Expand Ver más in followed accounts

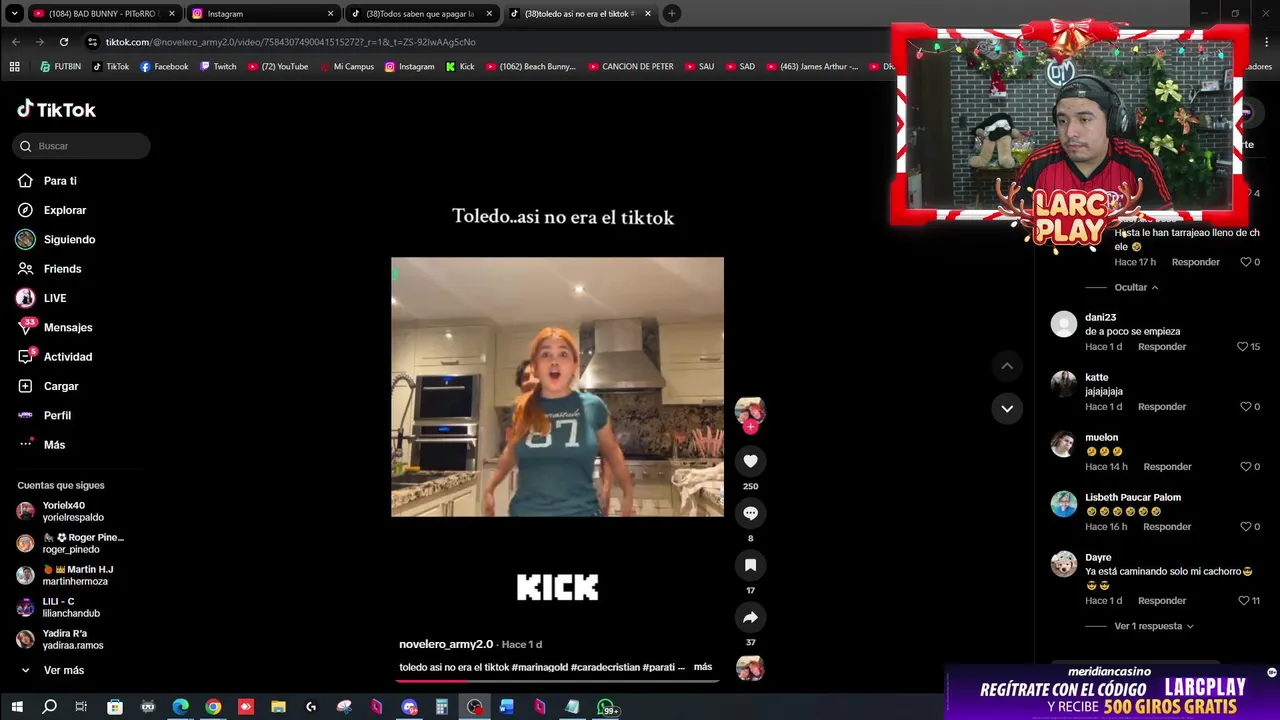click(52, 670)
